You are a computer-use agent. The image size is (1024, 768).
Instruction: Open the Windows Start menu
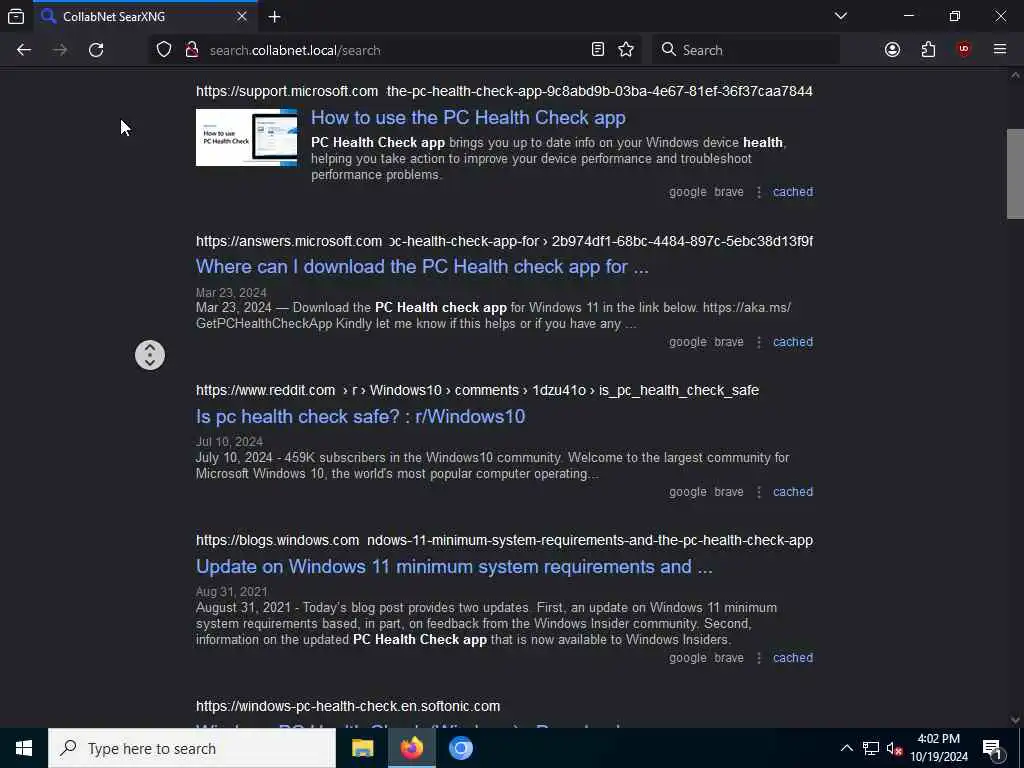(24, 748)
